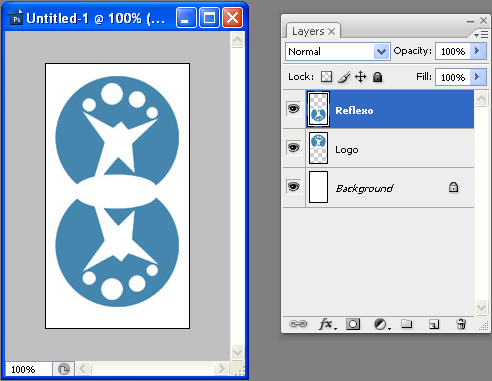Open the Layers panel options menu
Viewport: 492px width, 381px height.
[481, 34]
